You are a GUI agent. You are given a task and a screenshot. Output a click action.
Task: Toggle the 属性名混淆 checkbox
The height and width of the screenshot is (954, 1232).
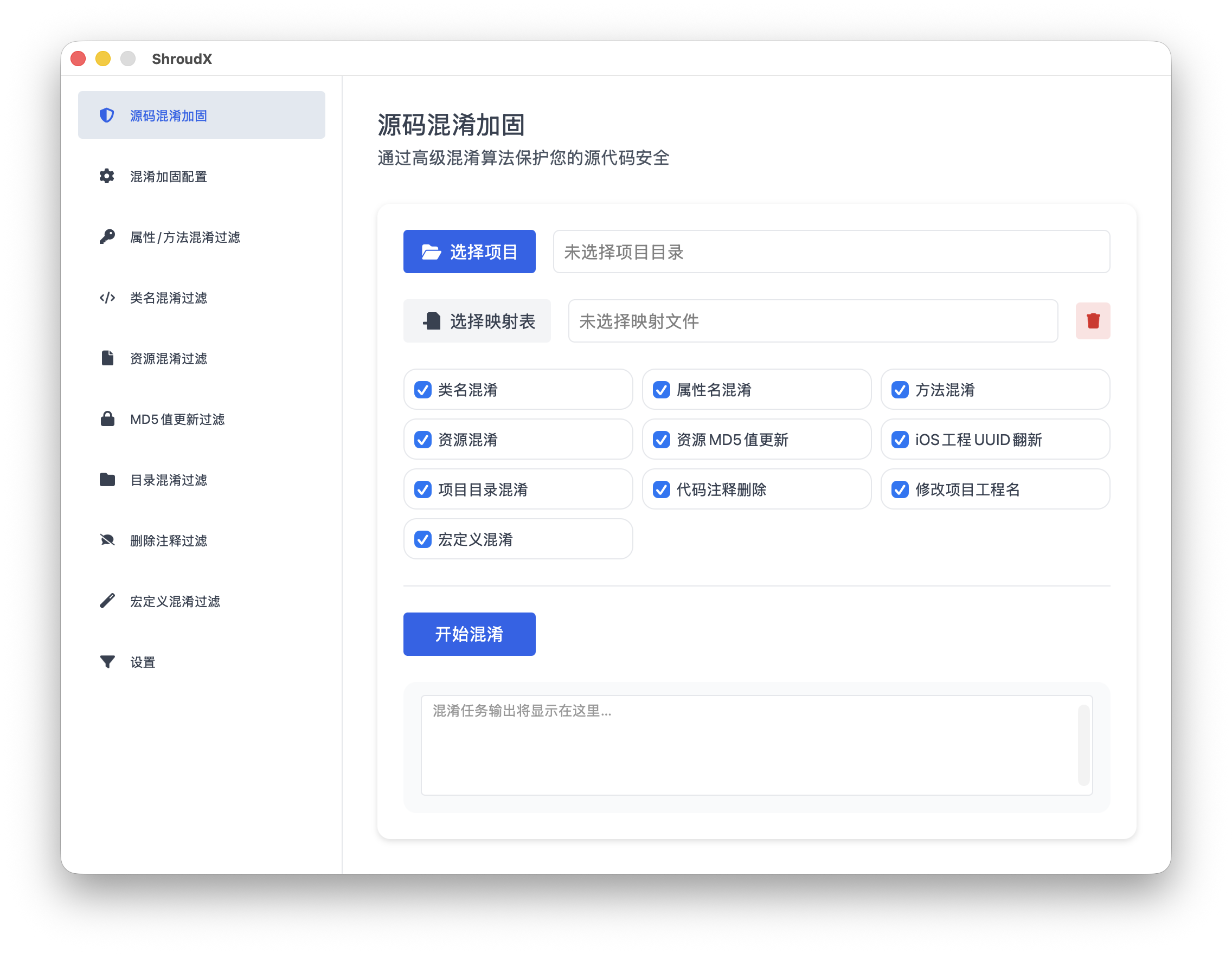pos(661,390)
